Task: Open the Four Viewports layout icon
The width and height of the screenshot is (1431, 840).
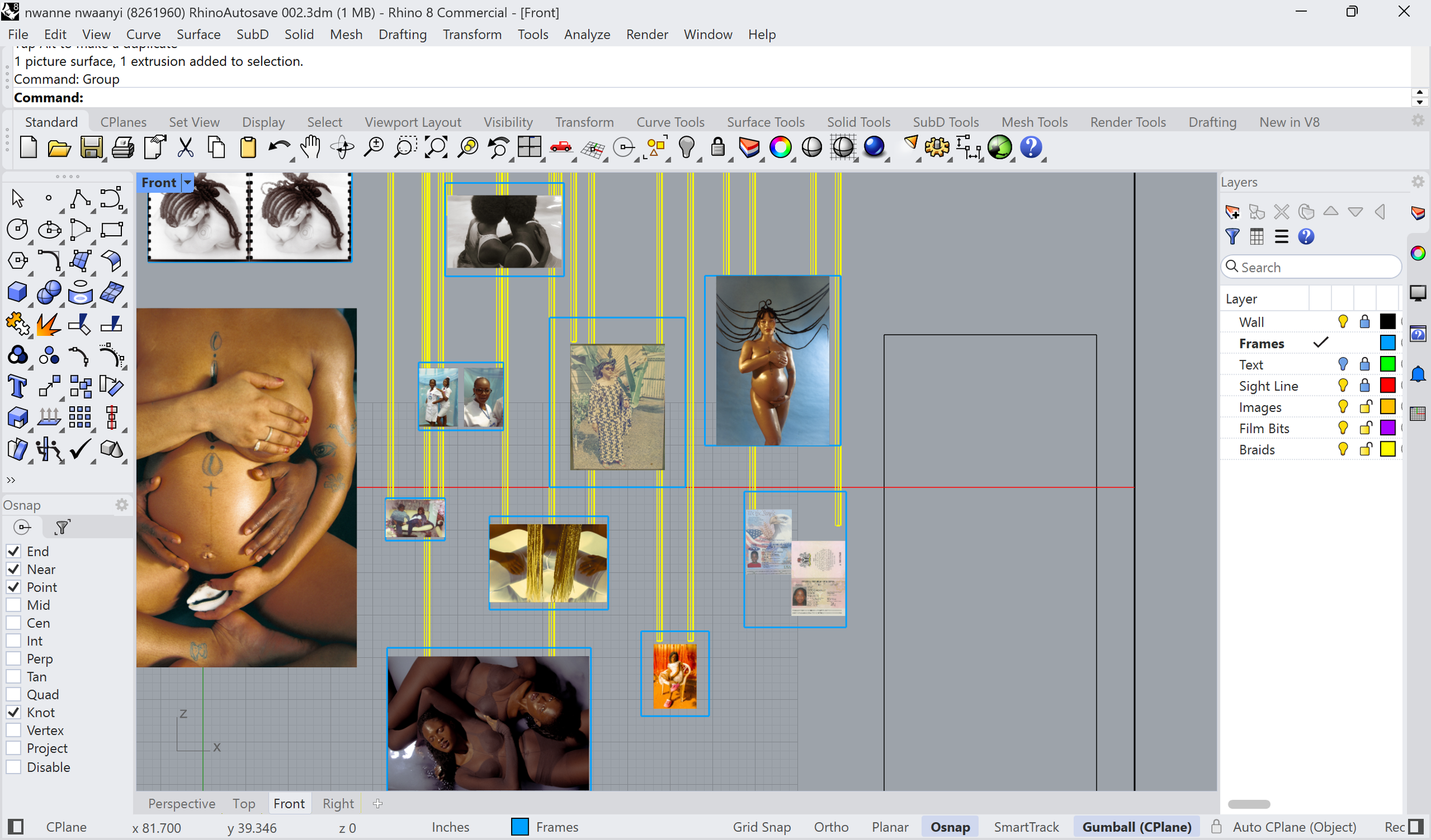Action: (x=529, y=148)
